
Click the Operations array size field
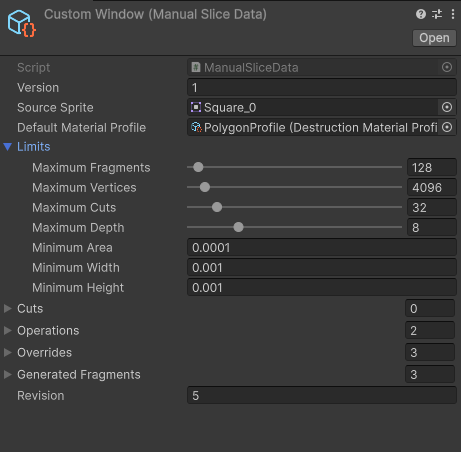click(430, 330)
